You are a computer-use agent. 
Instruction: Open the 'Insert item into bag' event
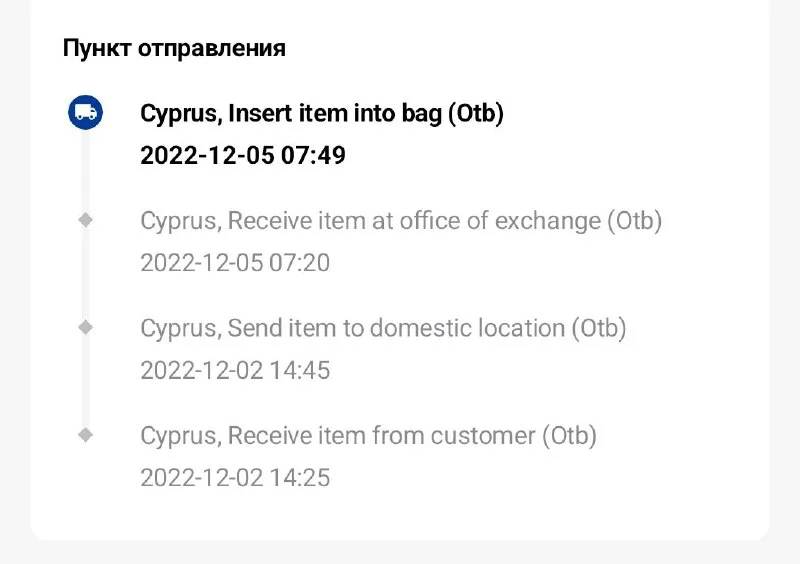coord(321,113)
